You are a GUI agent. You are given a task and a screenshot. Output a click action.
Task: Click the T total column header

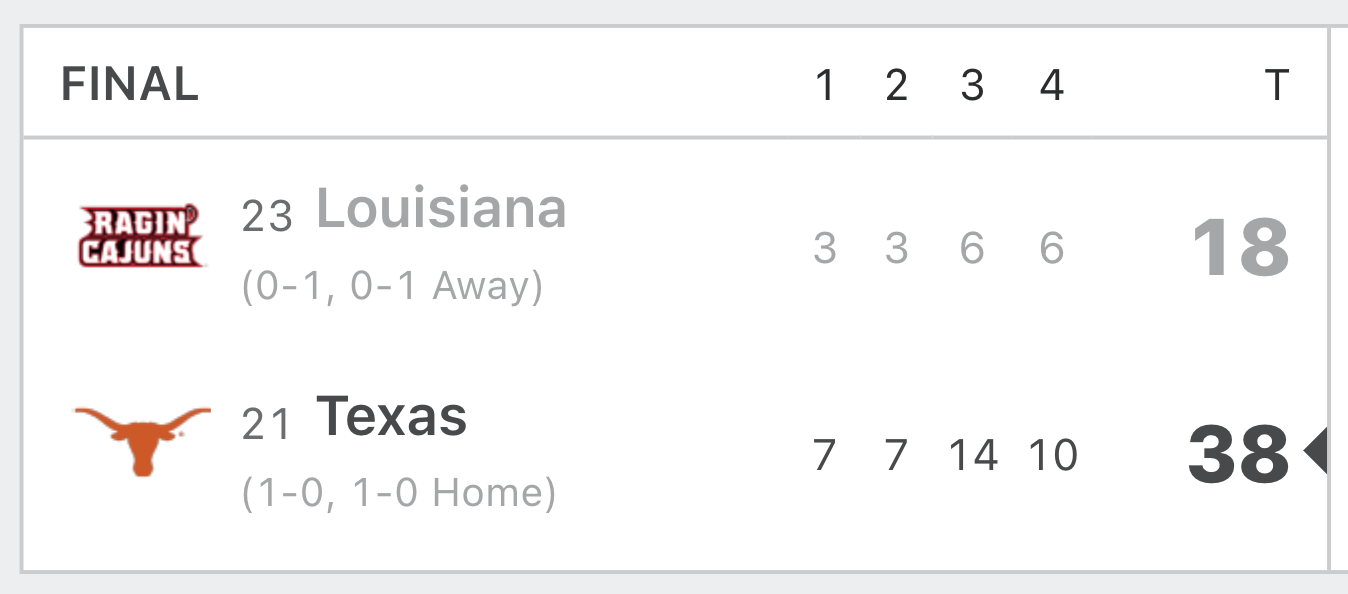click(x=1276, y=86)
